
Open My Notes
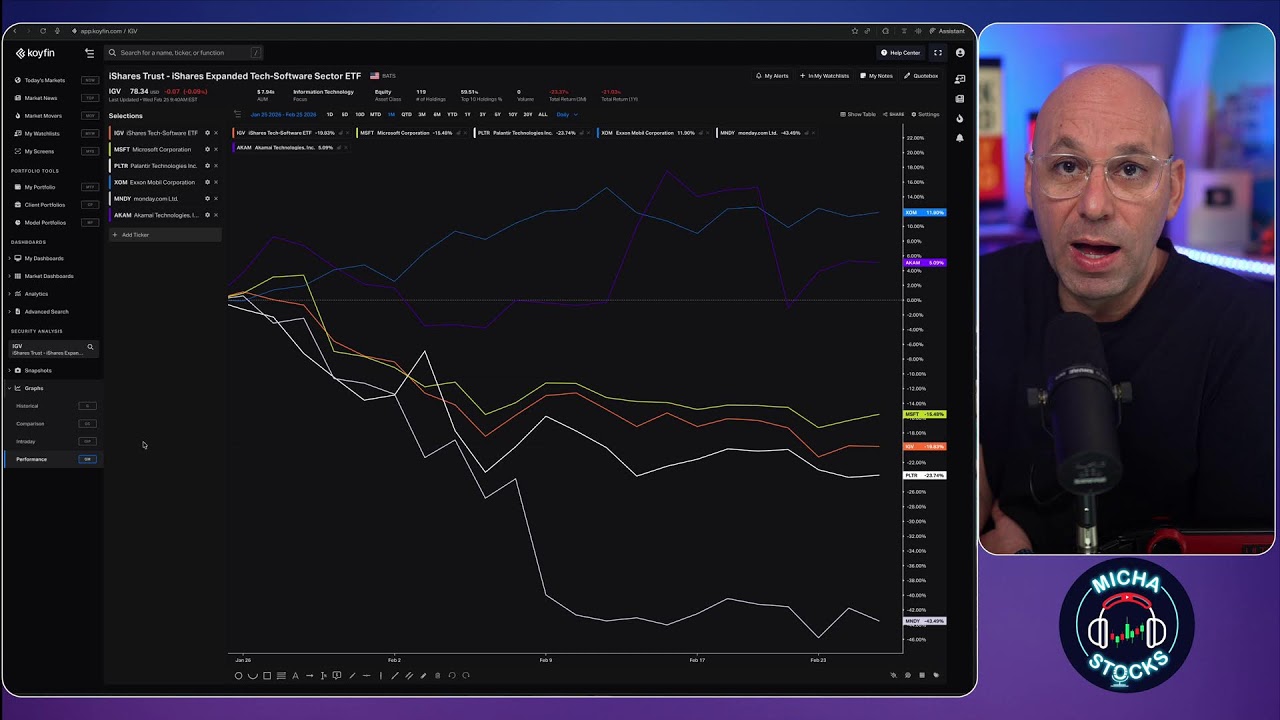[x=877, y=76]
